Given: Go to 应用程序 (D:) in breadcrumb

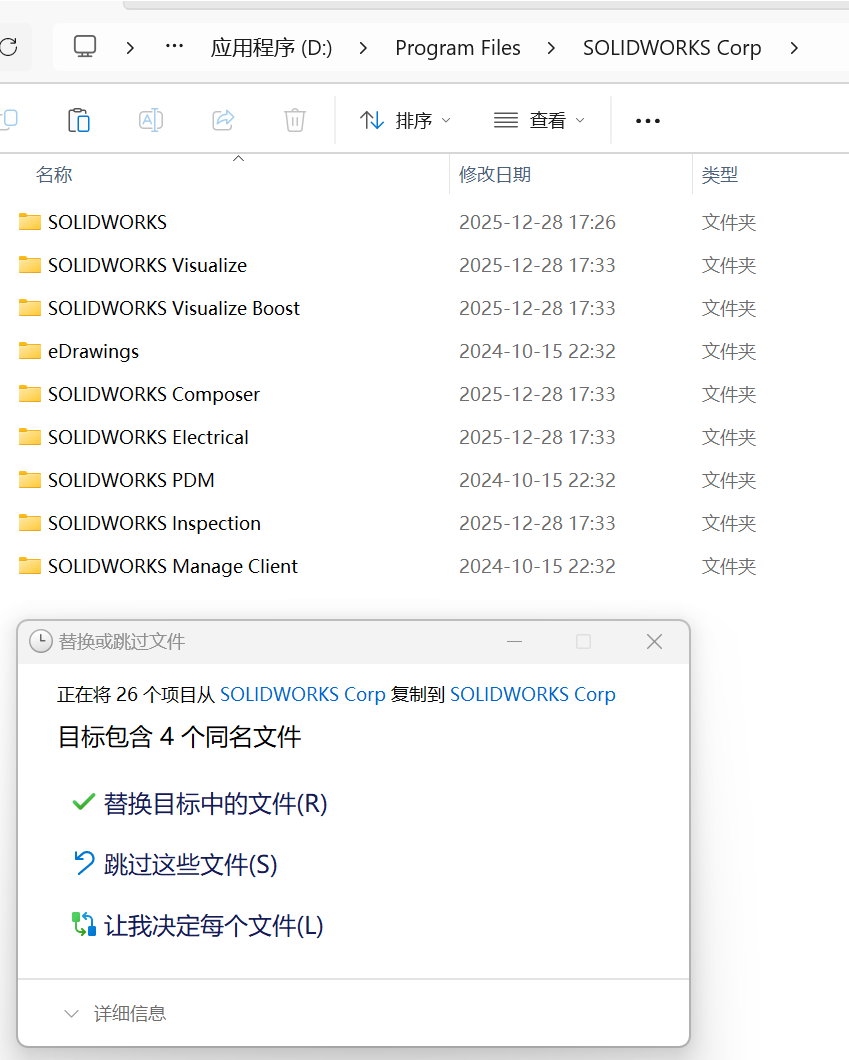Looking at the screenshot, I should pyautogui.click(x=271, y=47).
